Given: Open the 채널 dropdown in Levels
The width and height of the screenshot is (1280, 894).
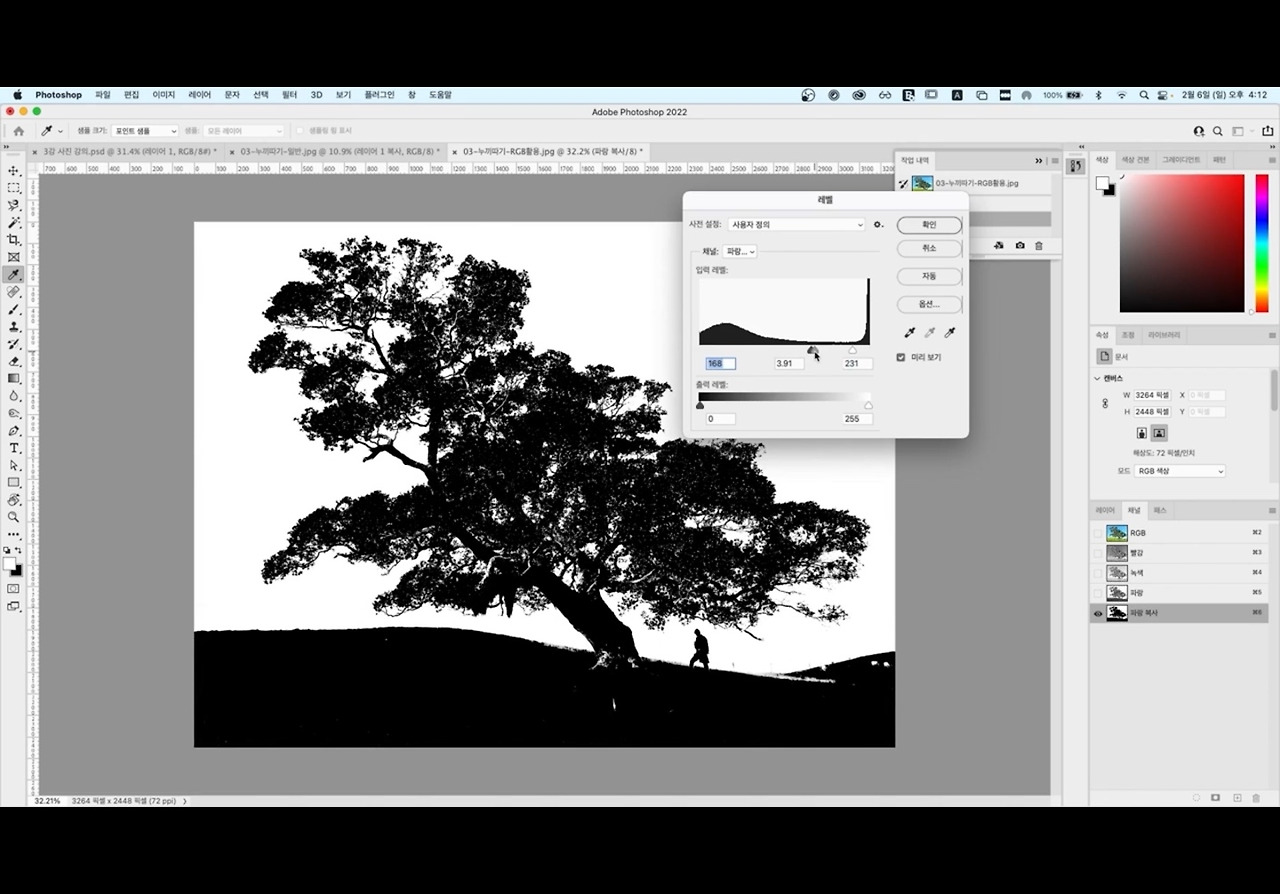Looking at the screenshot, I should coord(740,251).
